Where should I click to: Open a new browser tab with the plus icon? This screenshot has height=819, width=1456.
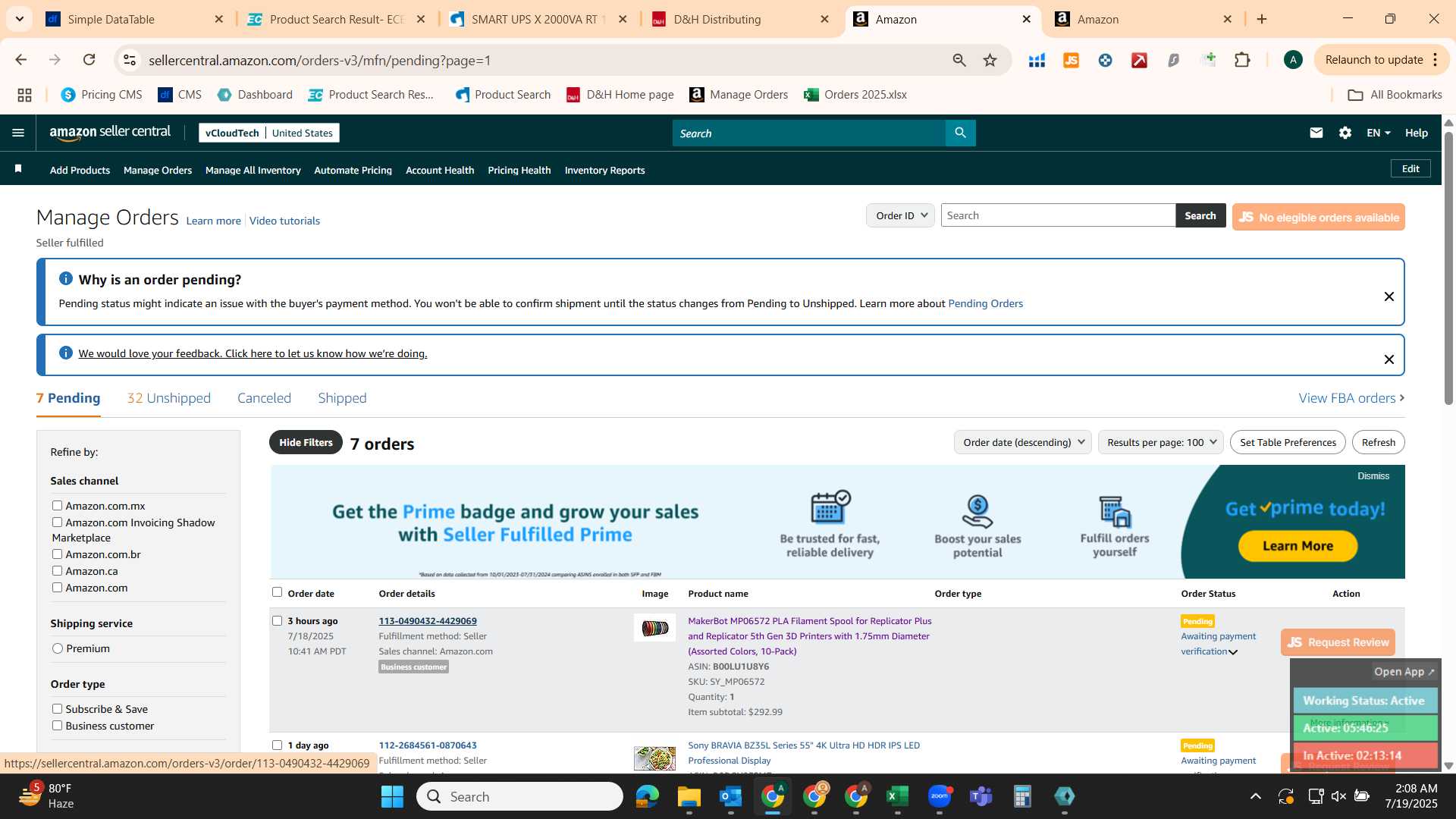(1262, 19)
